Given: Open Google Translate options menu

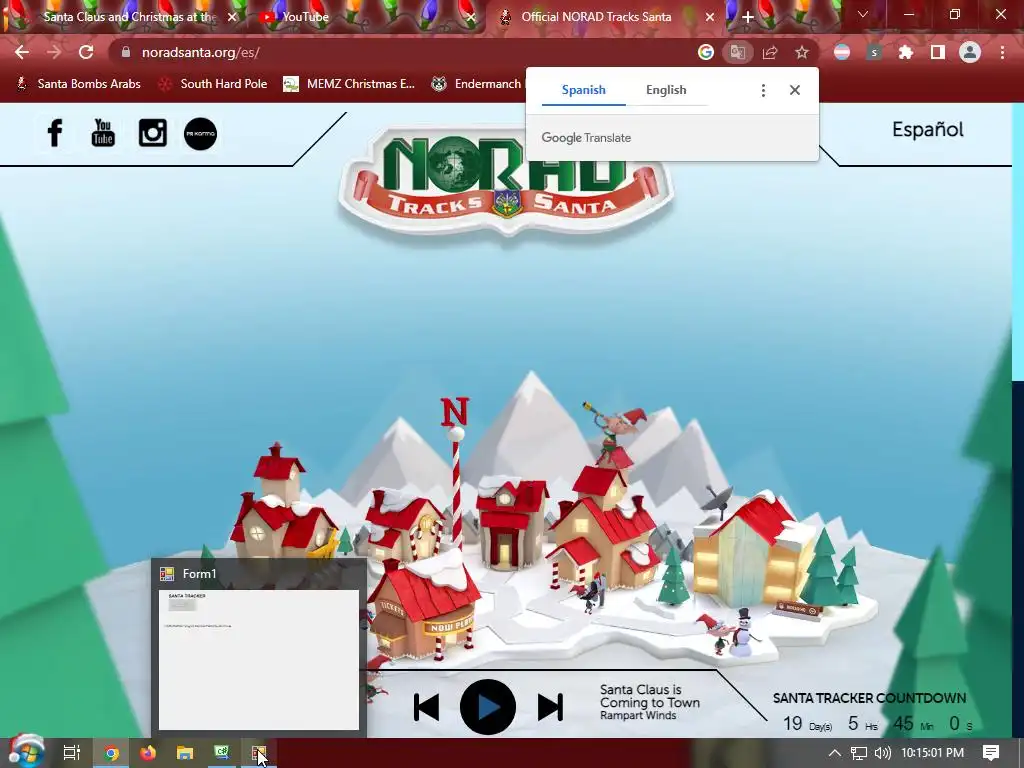Looking at the screenshot, I should 763,90.
